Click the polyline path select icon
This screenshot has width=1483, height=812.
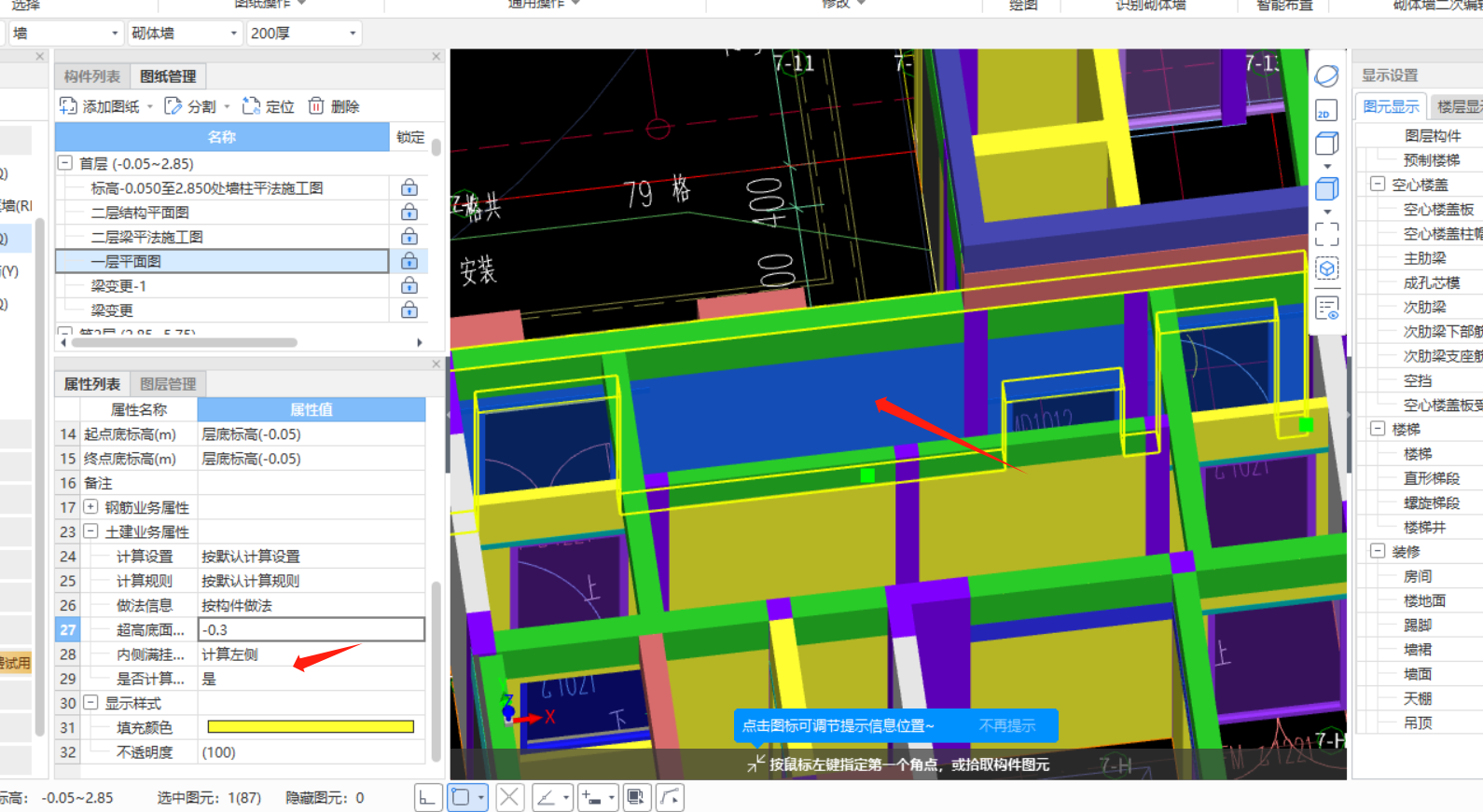[x=670, y=797]
